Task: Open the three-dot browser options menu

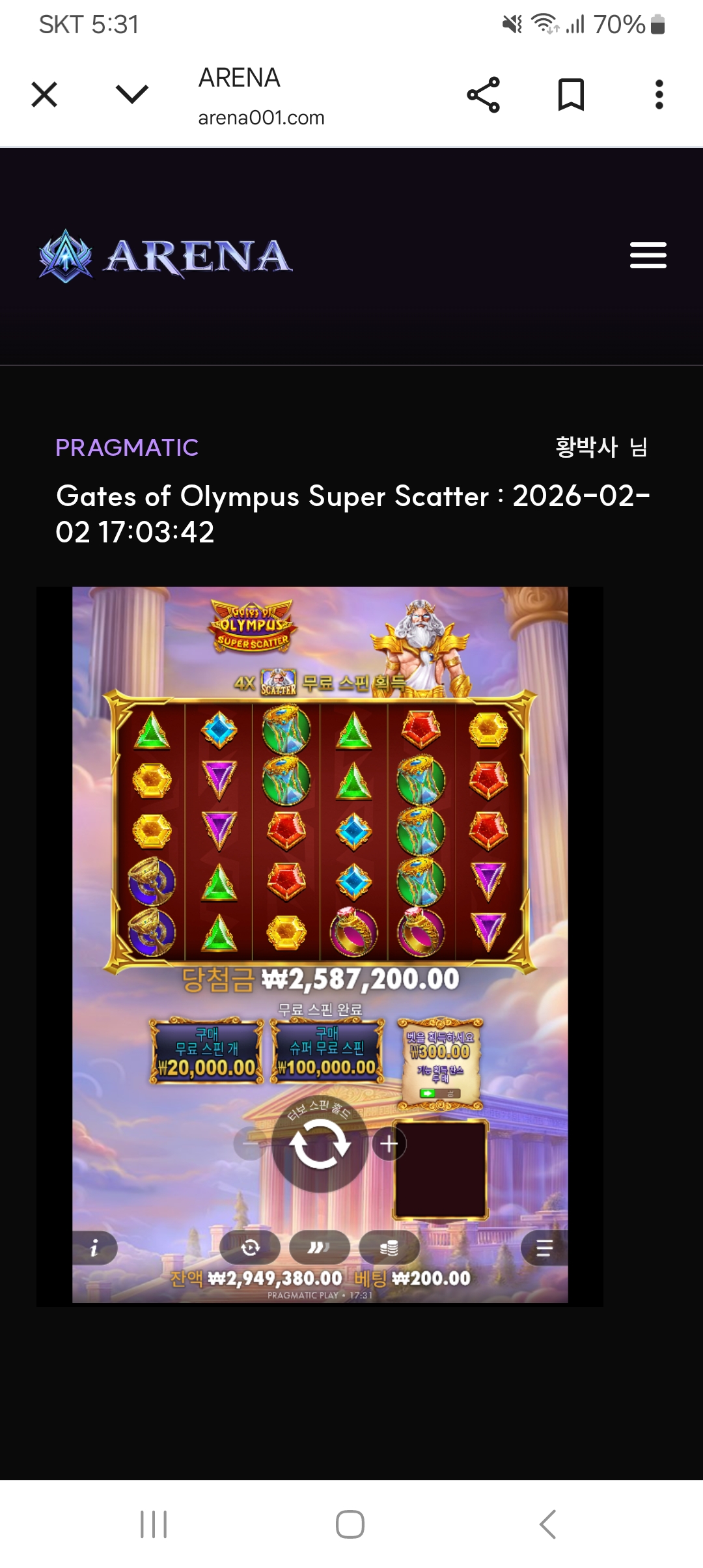Action: tap(659, 95)
